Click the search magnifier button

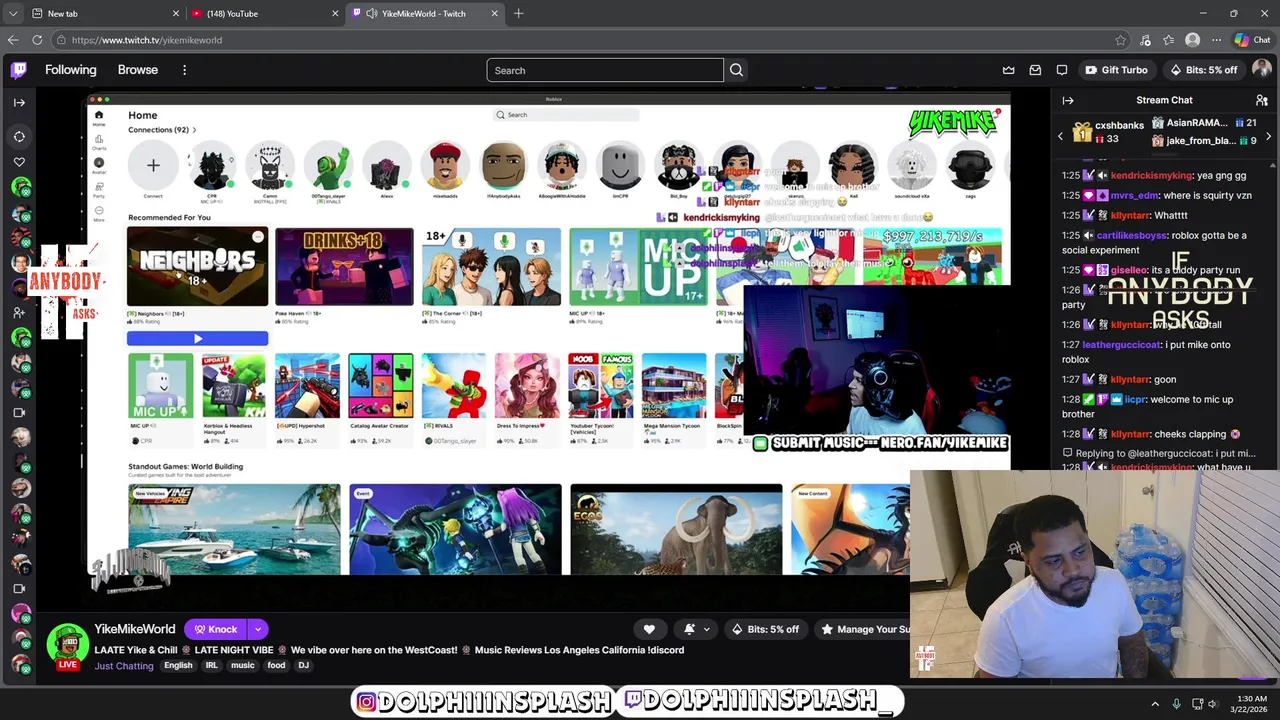736,70
